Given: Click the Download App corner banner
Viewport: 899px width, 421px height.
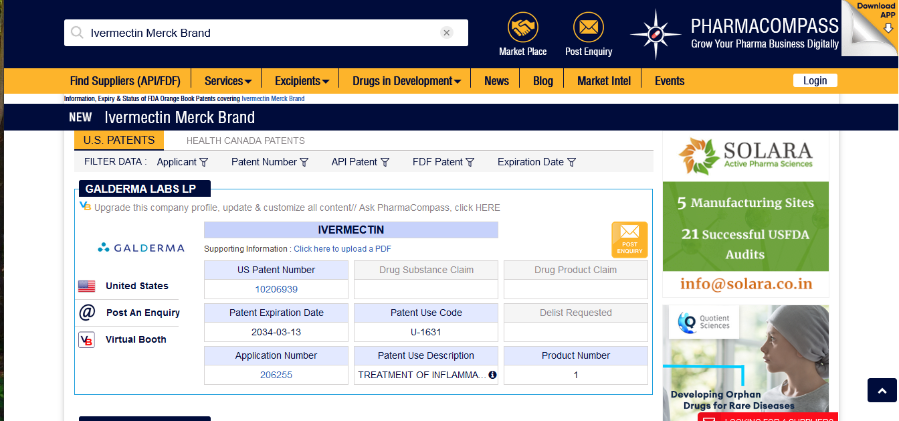Looking at the screenshot, I should pos(872,26).
